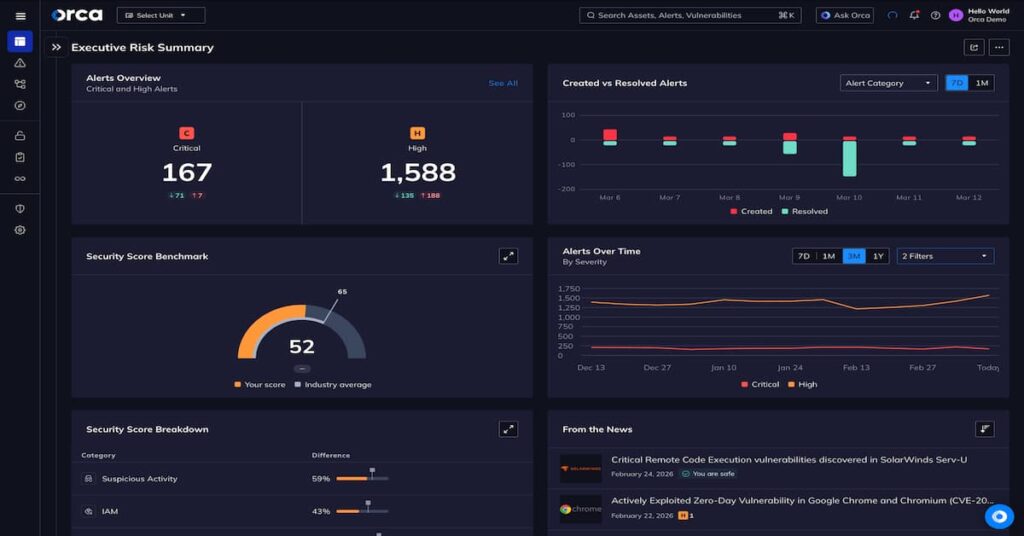The image size is (1024, 536).
Task: Open the SolarWinds Serv-U news article
Action: [789, 460]
